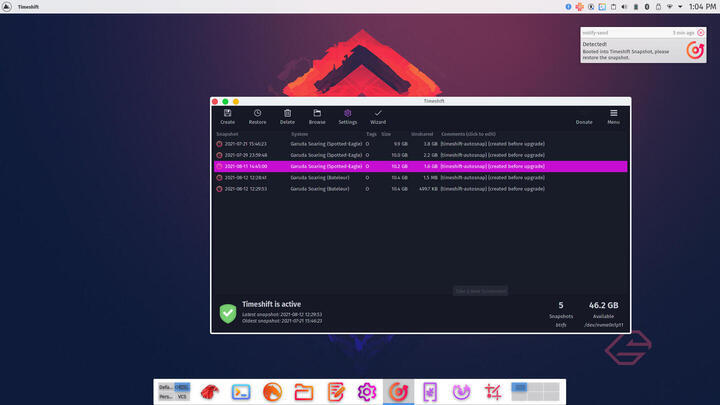Screen dimensions: 720x405
Task: Click the blue info tray icon
Action: [x=568, y=7]
